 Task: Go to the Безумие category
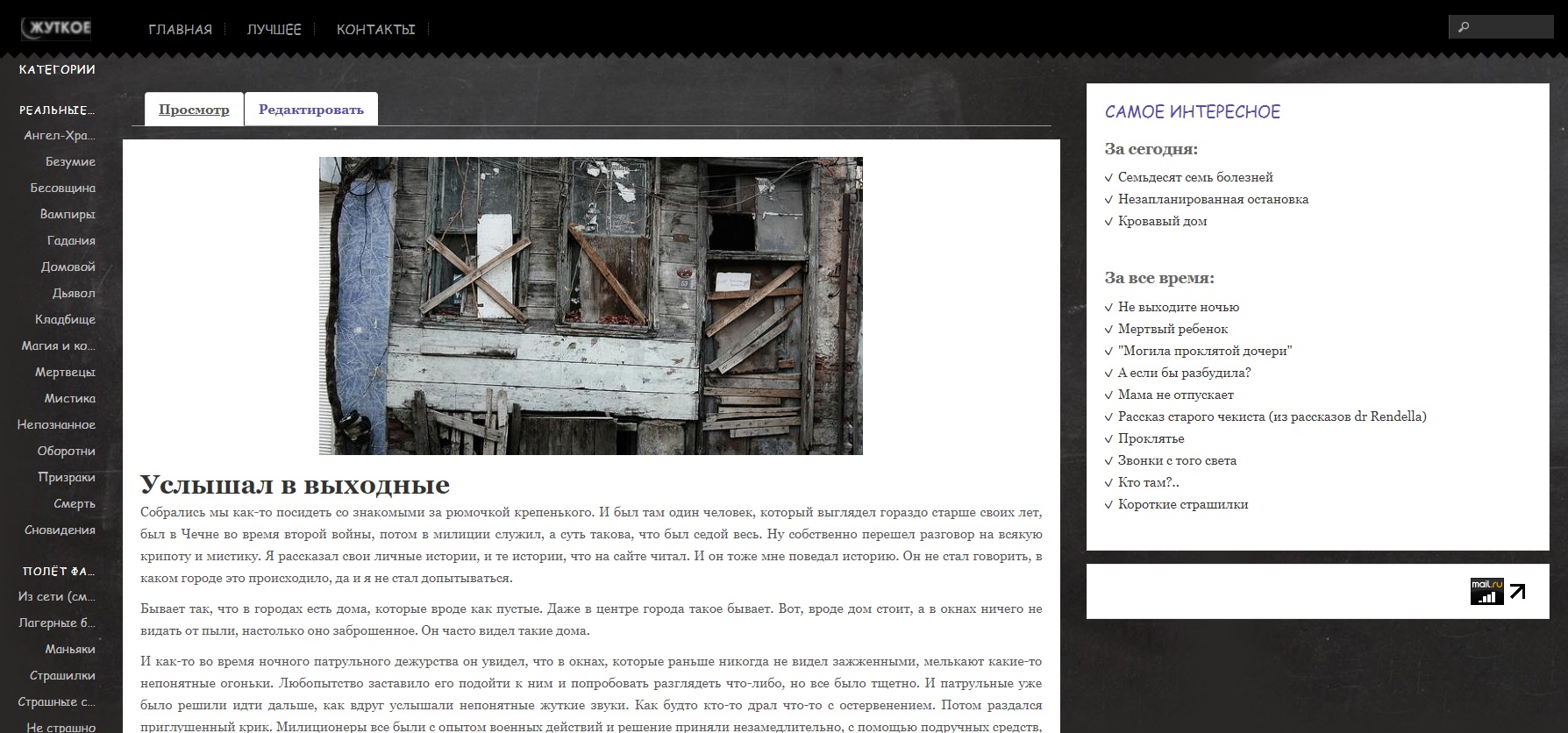70,161
